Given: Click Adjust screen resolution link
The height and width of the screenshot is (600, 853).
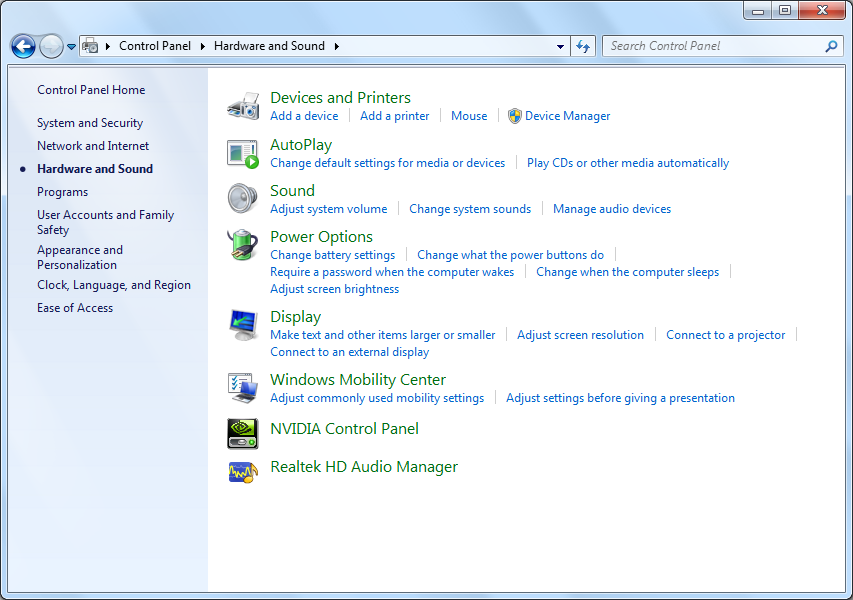Looking at the screenshot, I should tap(580, 335).
